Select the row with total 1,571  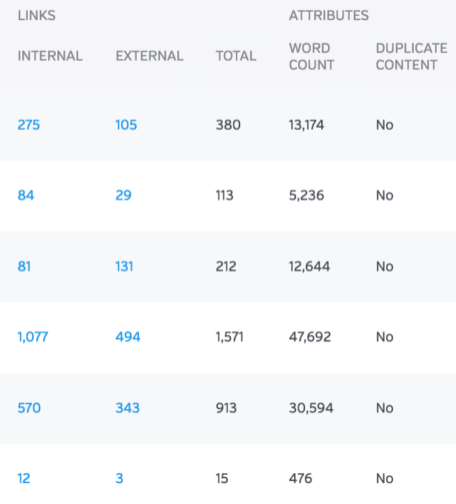click(x=228, y=337)
